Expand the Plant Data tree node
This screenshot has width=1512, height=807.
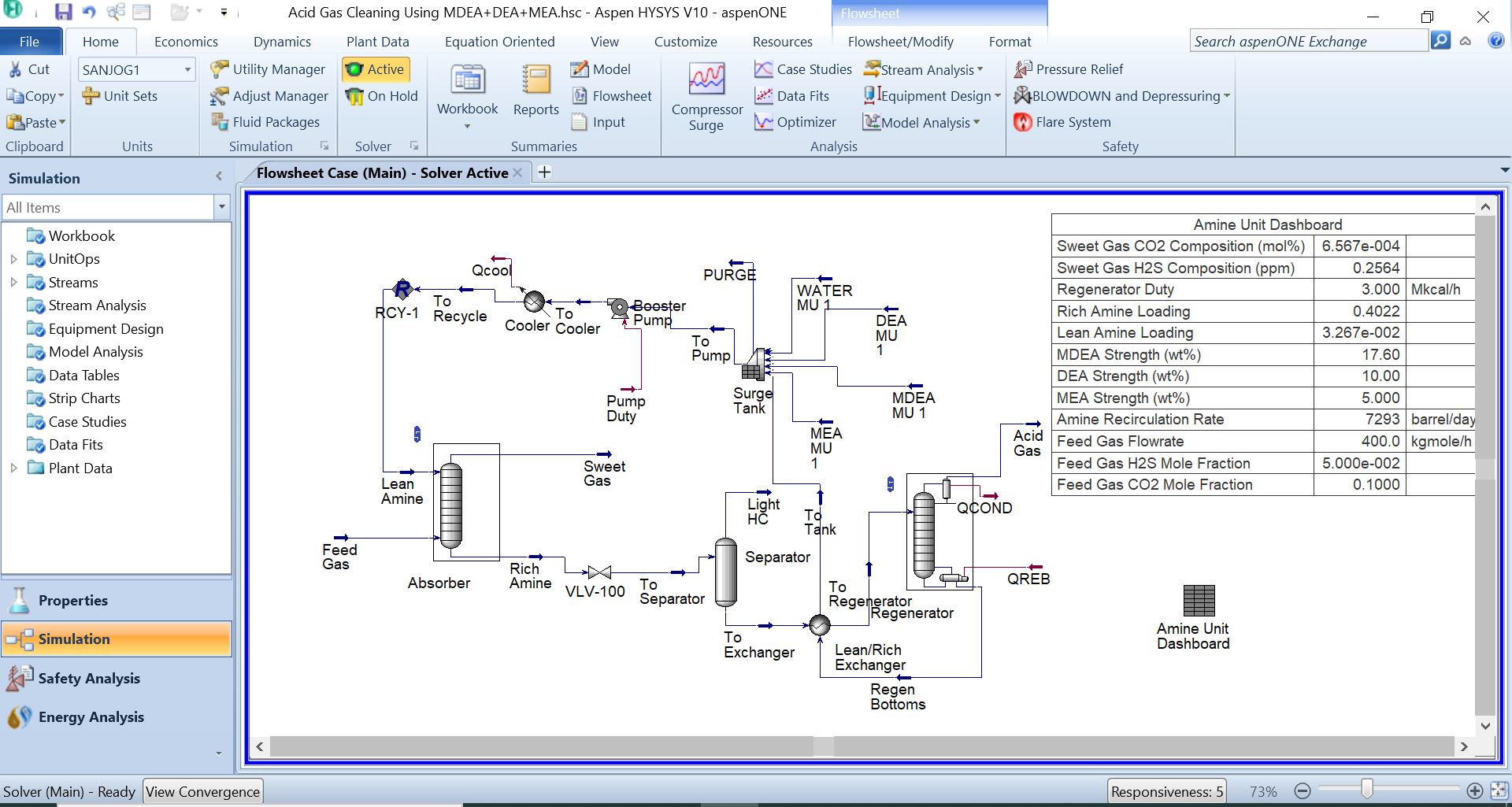tap(13, 468)
